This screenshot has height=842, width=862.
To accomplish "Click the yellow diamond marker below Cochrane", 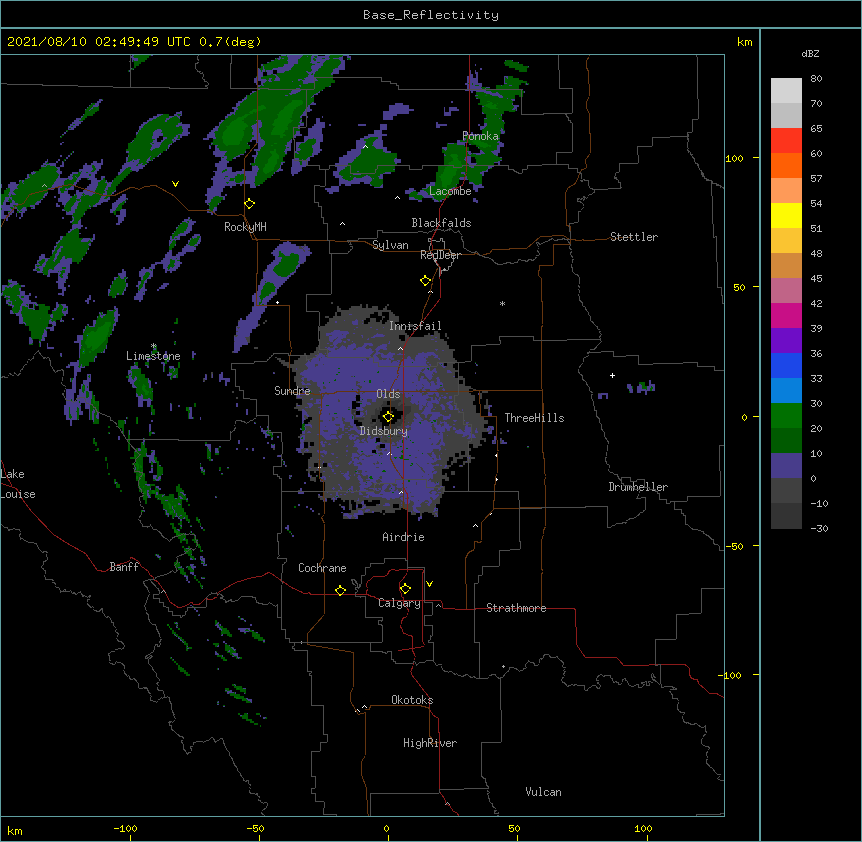I will point(340,590).
